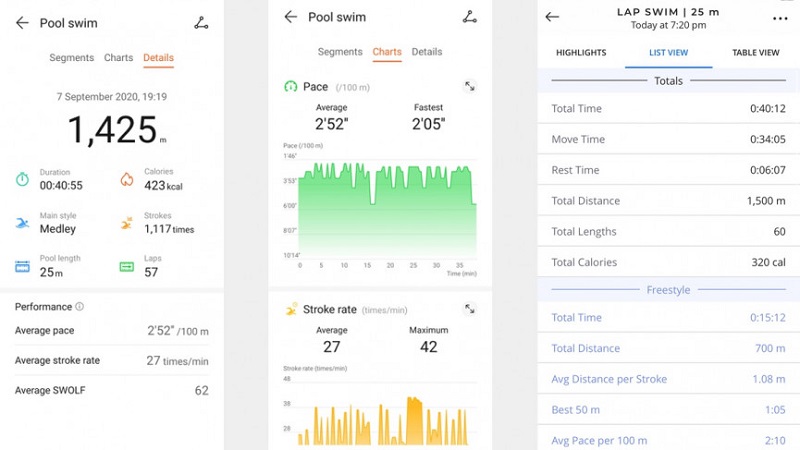Tap the Laps icon beside 57

pos(127,266)
